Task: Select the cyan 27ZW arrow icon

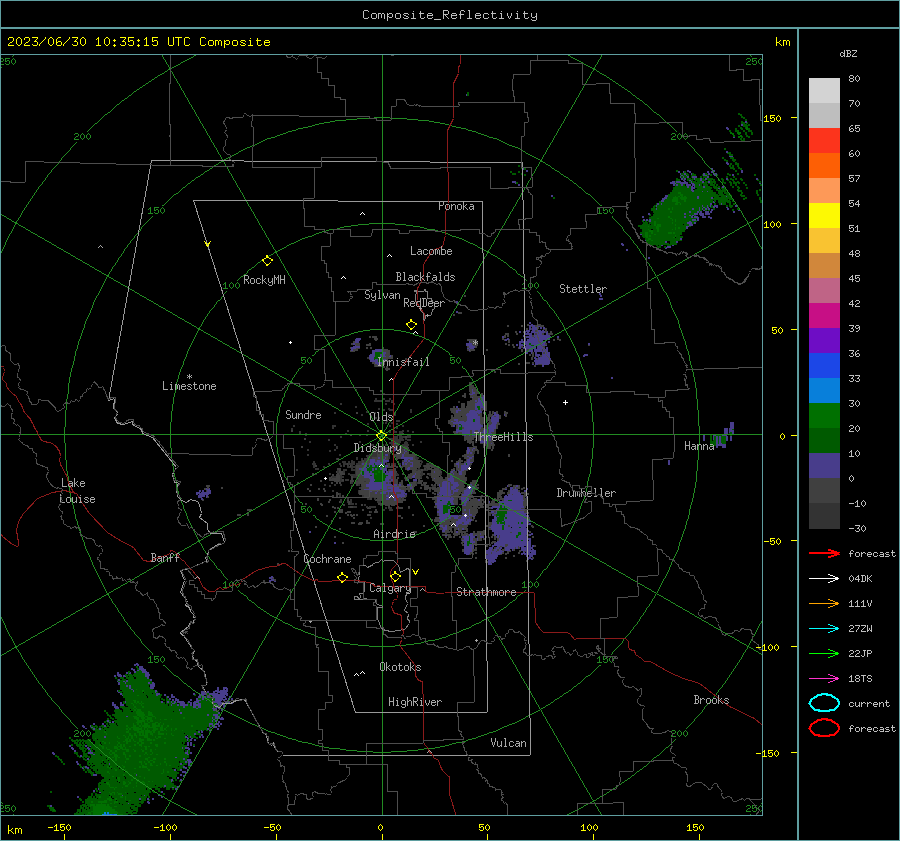Action: pyautogui.click(x=824, y=629)
